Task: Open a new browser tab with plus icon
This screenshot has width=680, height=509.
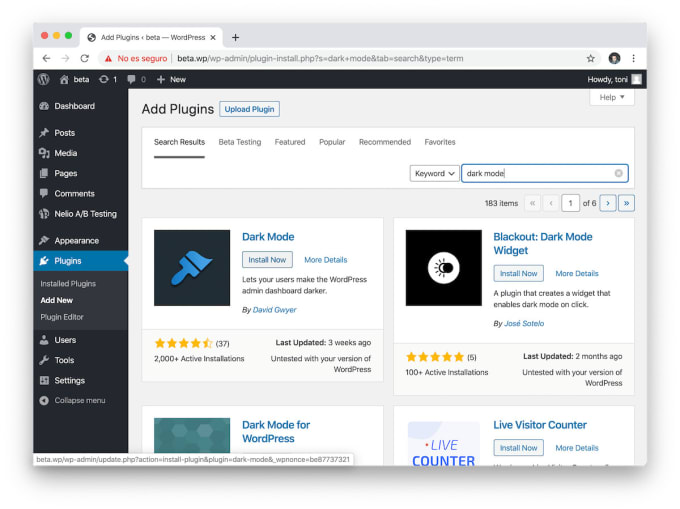Action: coord(236,37)
